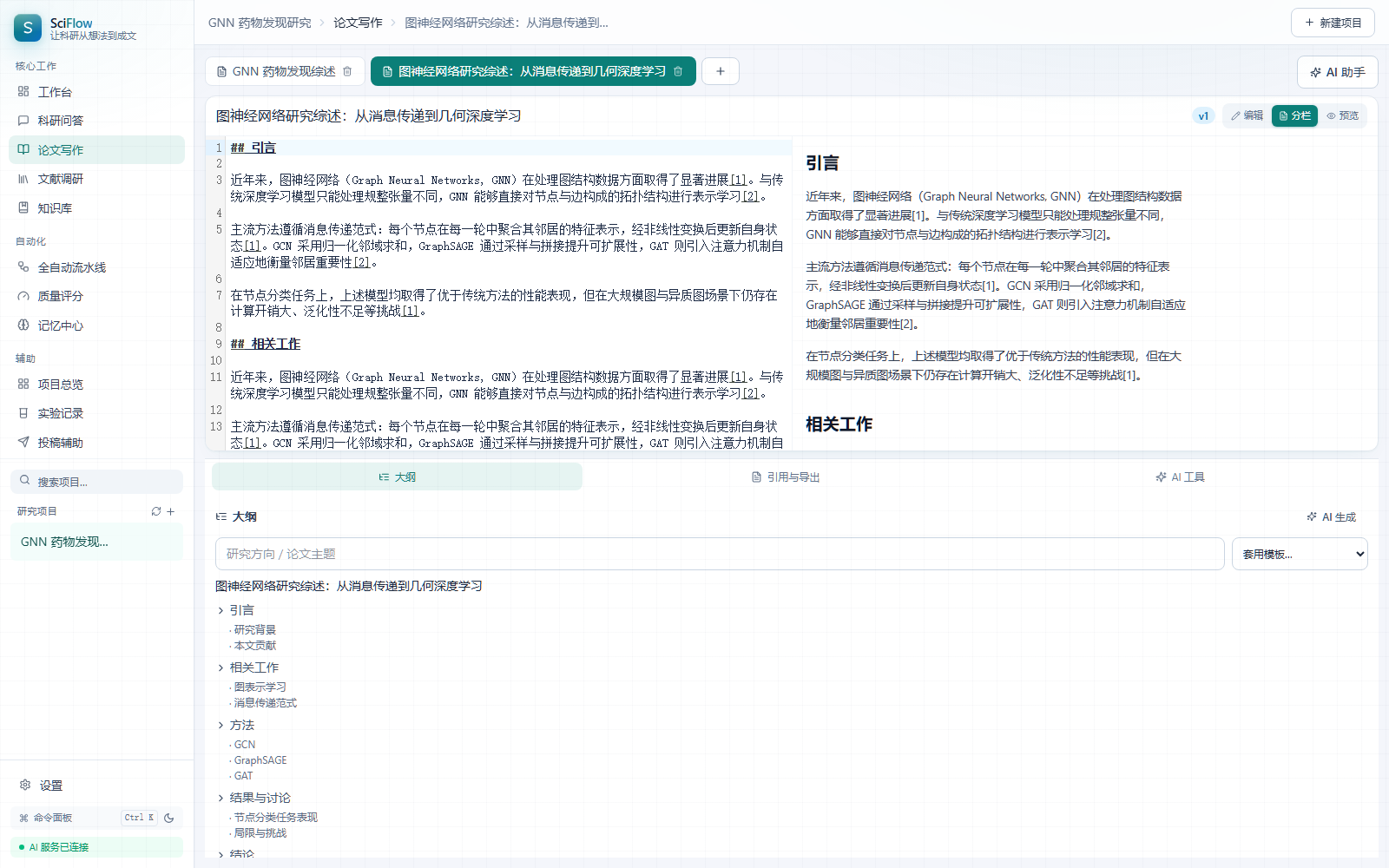Image resolution: width=1389 pixels, height=868 pixels.
Task: Refresh the 研究项目 list
Action: point(156,511)
